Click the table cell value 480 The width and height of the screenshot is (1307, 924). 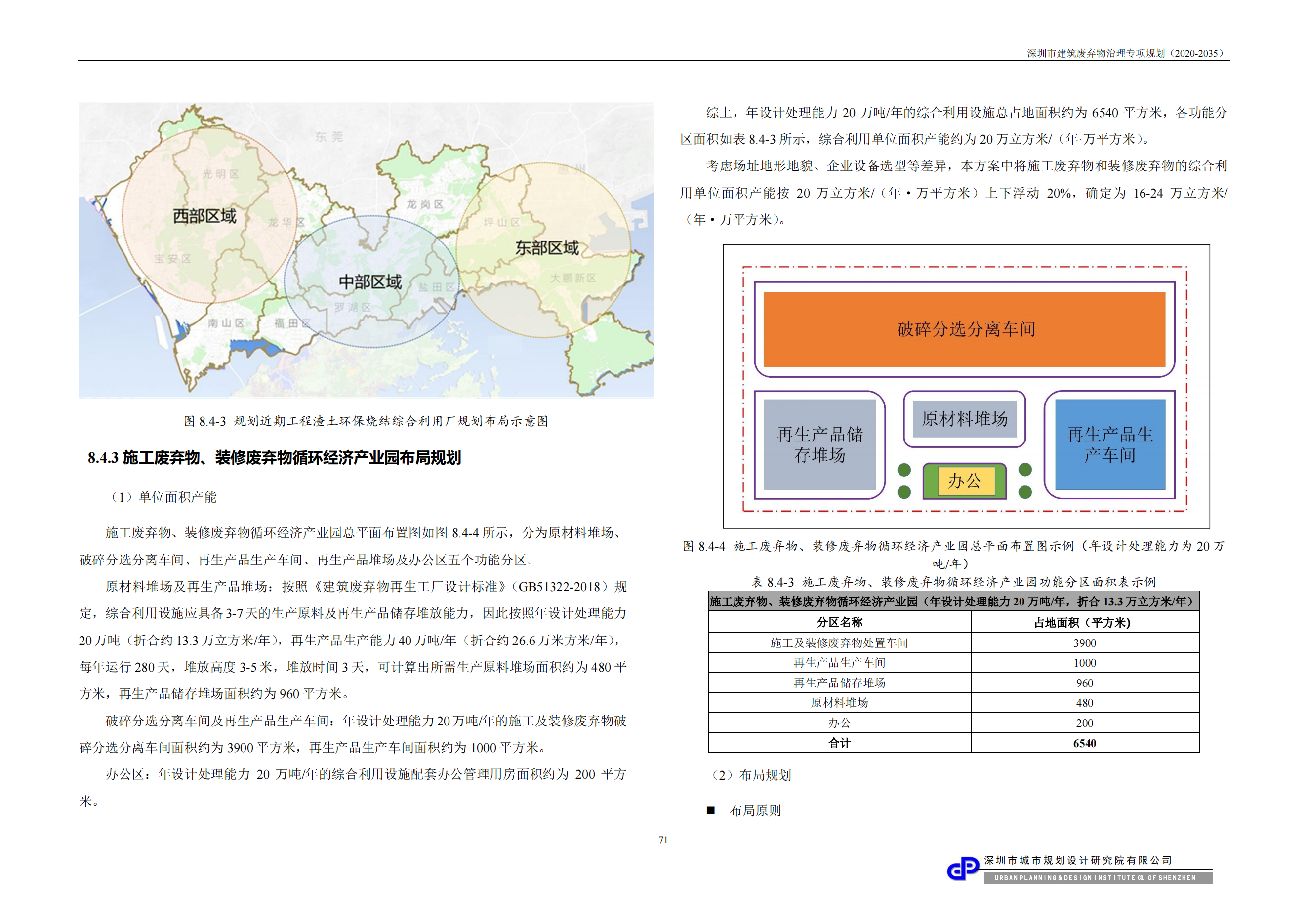tap(1084, 703)
